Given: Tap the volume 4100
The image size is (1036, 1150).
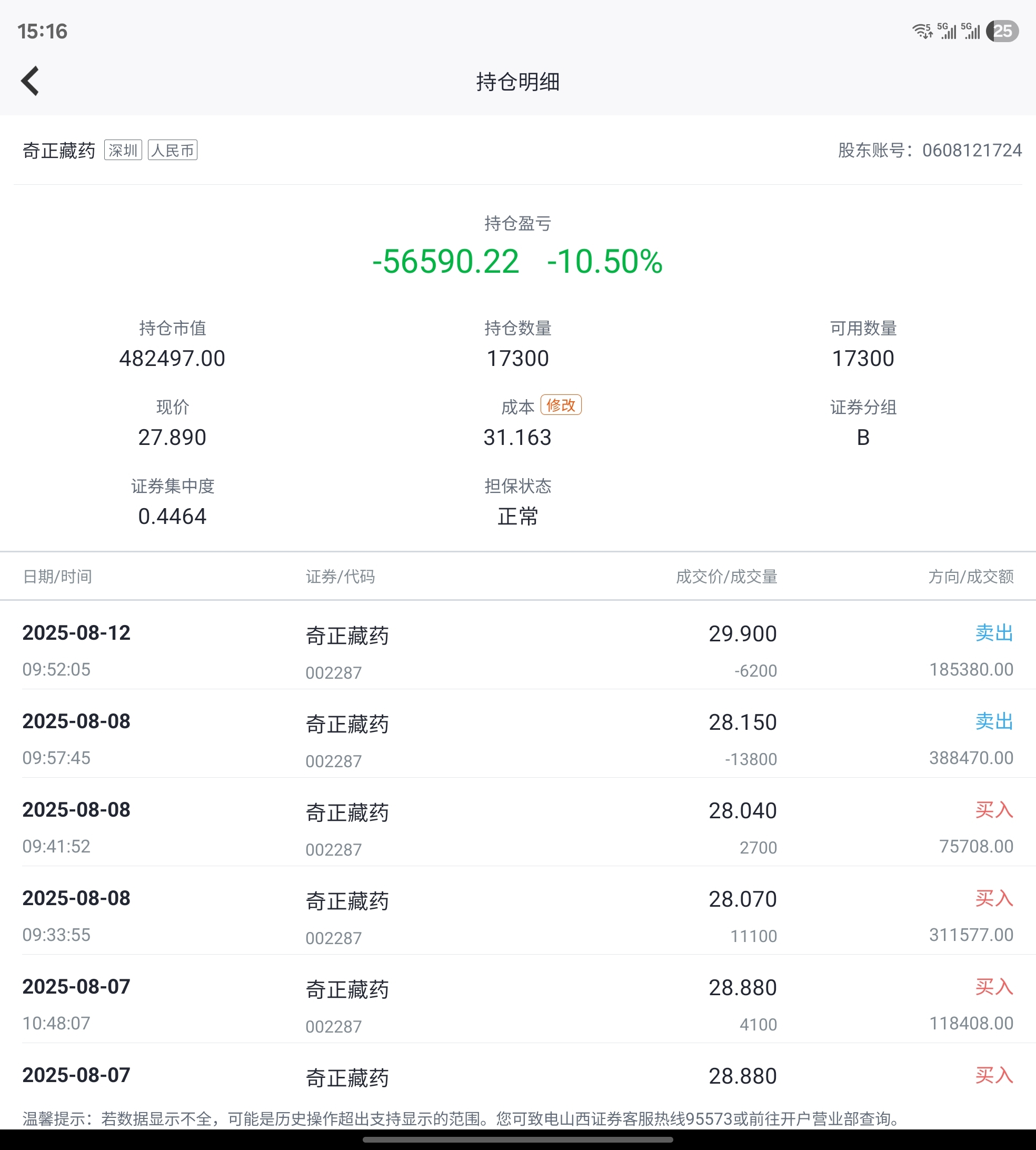Looking at the screenshot, I should [758, 1025].
